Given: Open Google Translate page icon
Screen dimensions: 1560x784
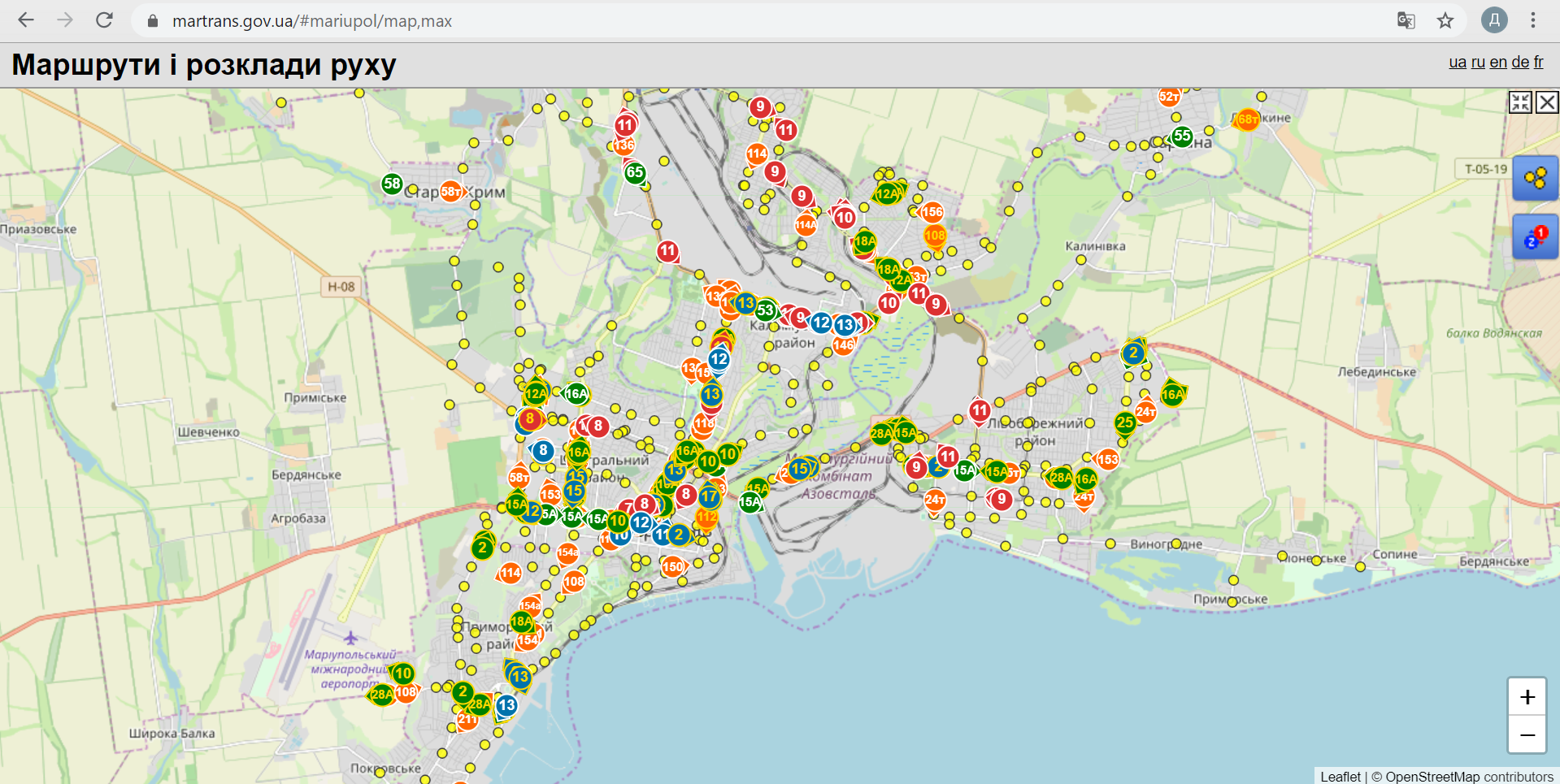Looking at the screenshot, I should coord(1406,20).
